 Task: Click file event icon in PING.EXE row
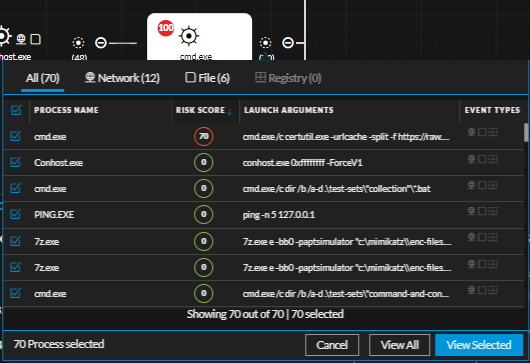482,211
